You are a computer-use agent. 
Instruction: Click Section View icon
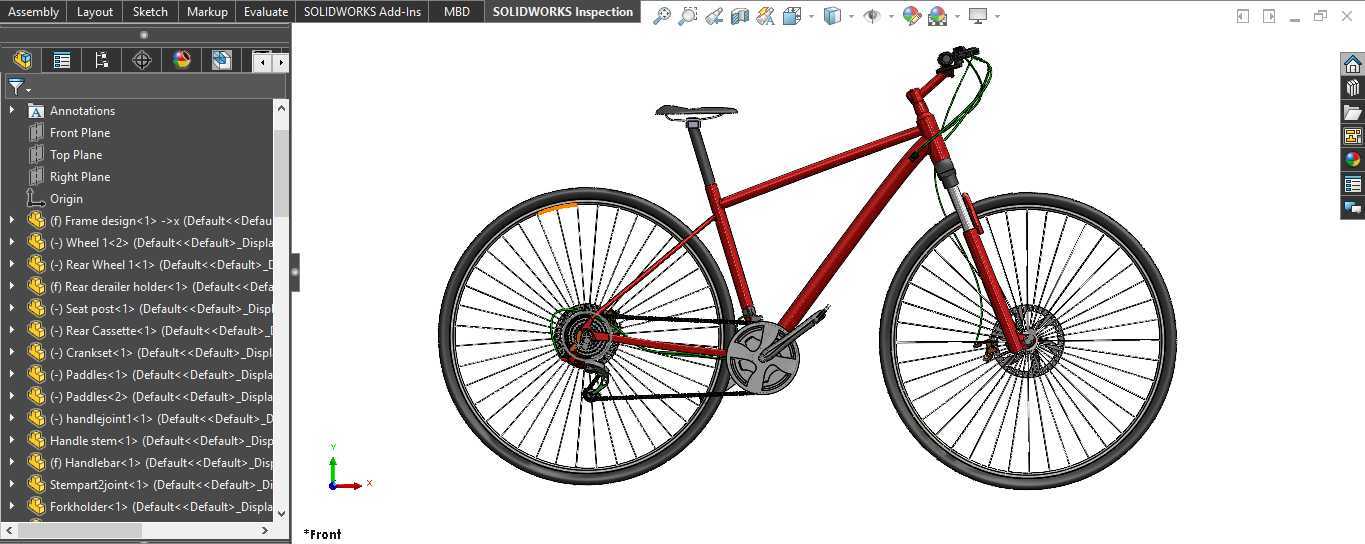739,16
